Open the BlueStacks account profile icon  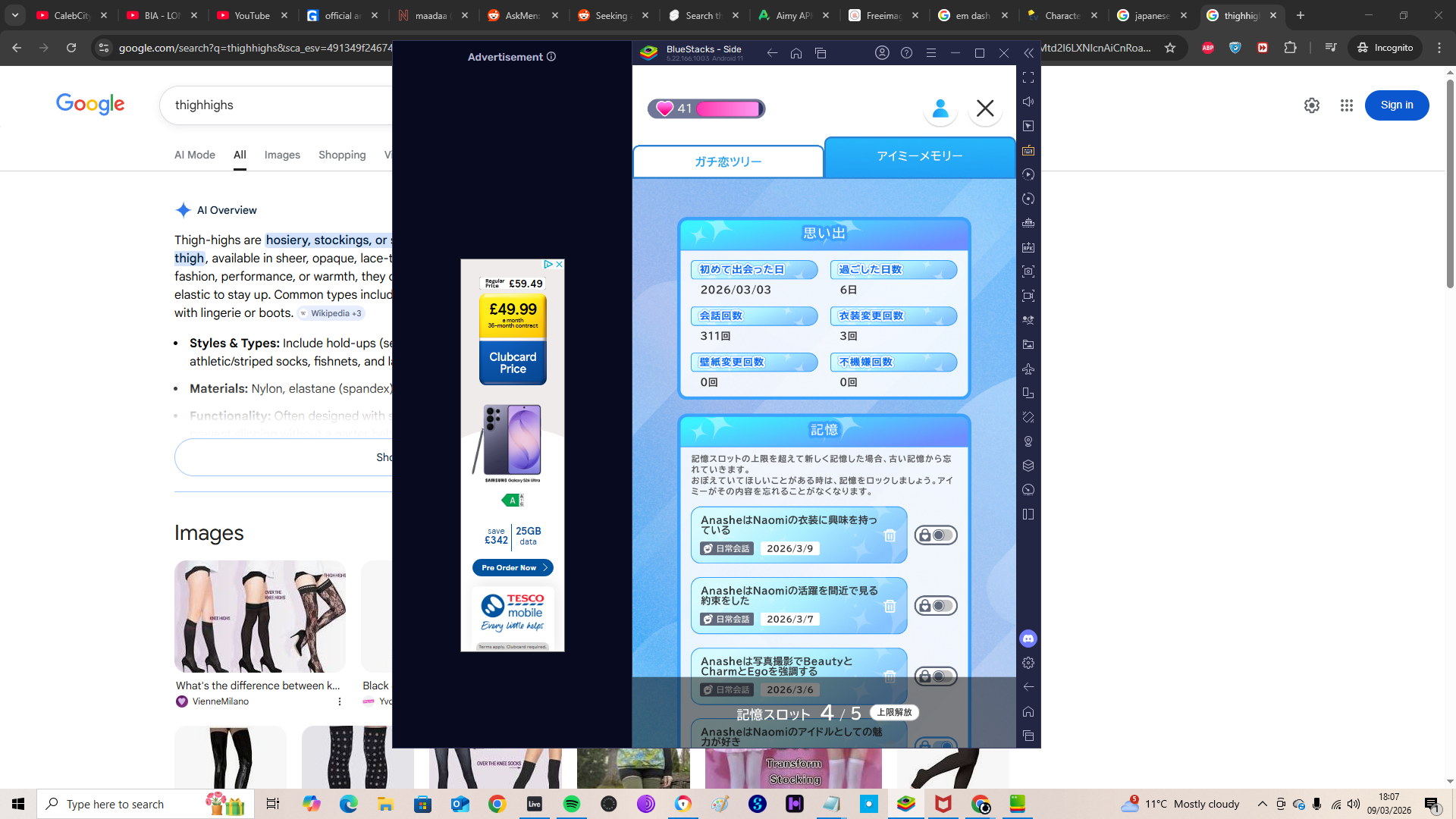(882, 53)
